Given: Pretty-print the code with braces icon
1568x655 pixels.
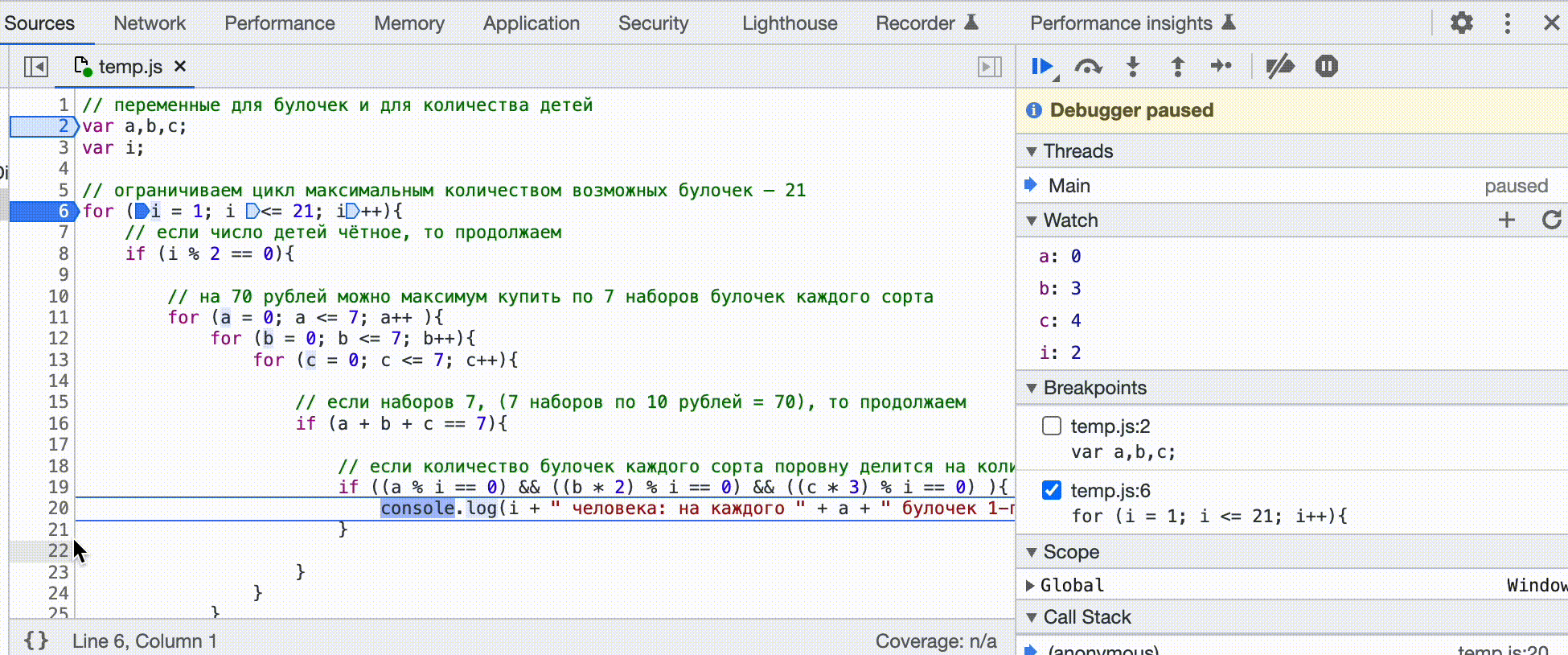Looking at the screenshot, I should [36, 641].
